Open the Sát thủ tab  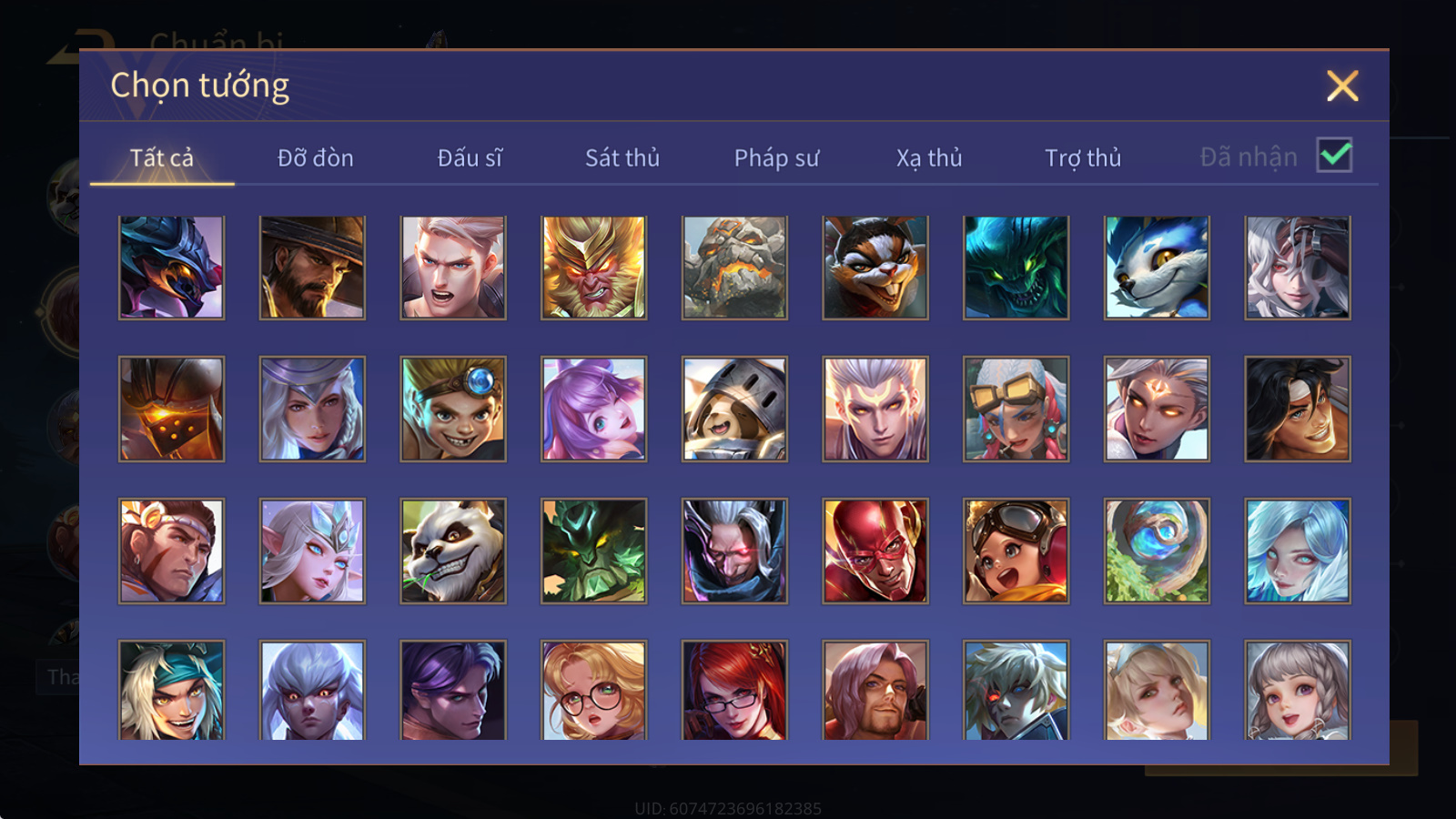622,157
